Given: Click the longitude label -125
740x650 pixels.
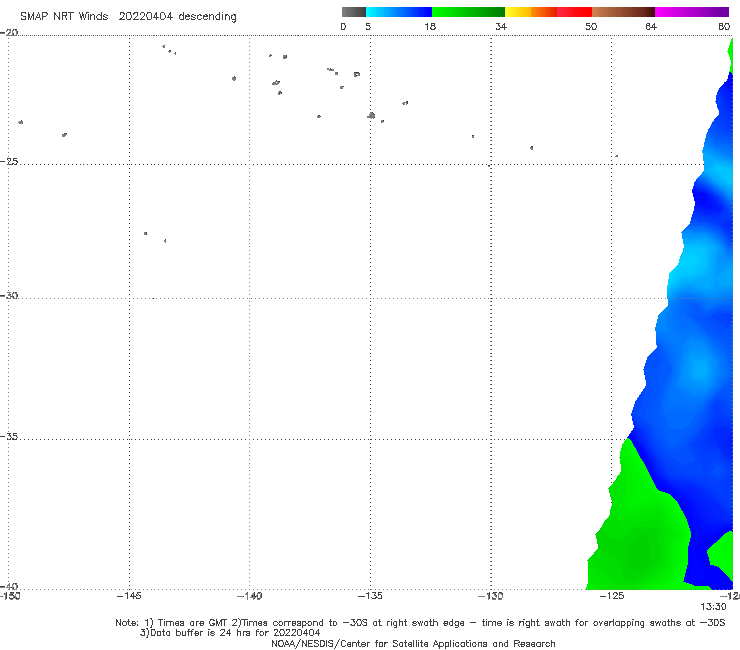Looking at the screenshot, I should pyautogui.click(x=612, y=596).
